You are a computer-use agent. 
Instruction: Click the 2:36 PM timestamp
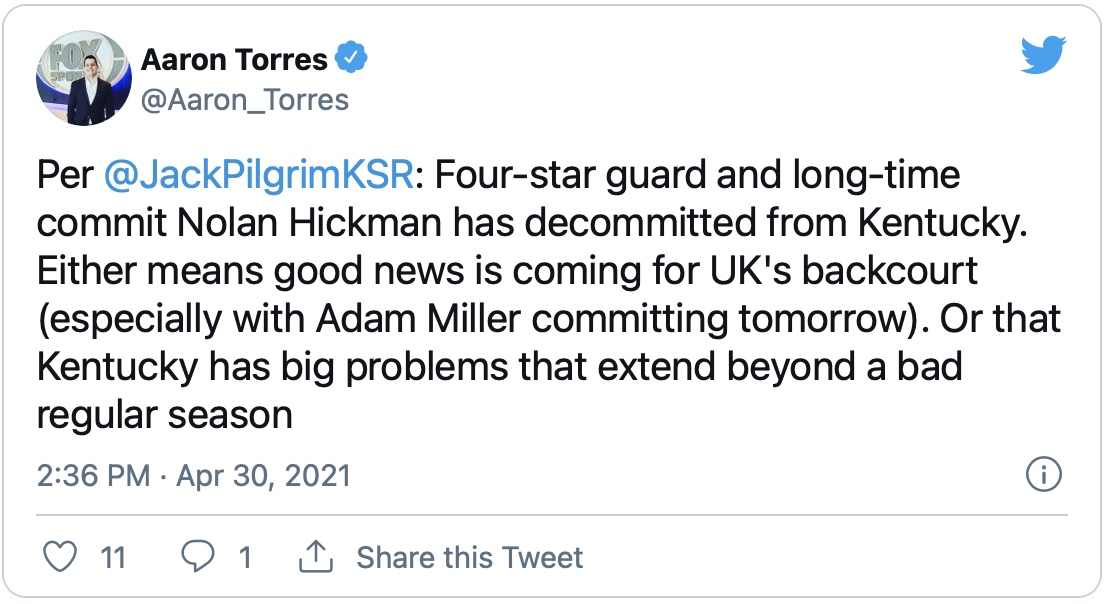94,475
